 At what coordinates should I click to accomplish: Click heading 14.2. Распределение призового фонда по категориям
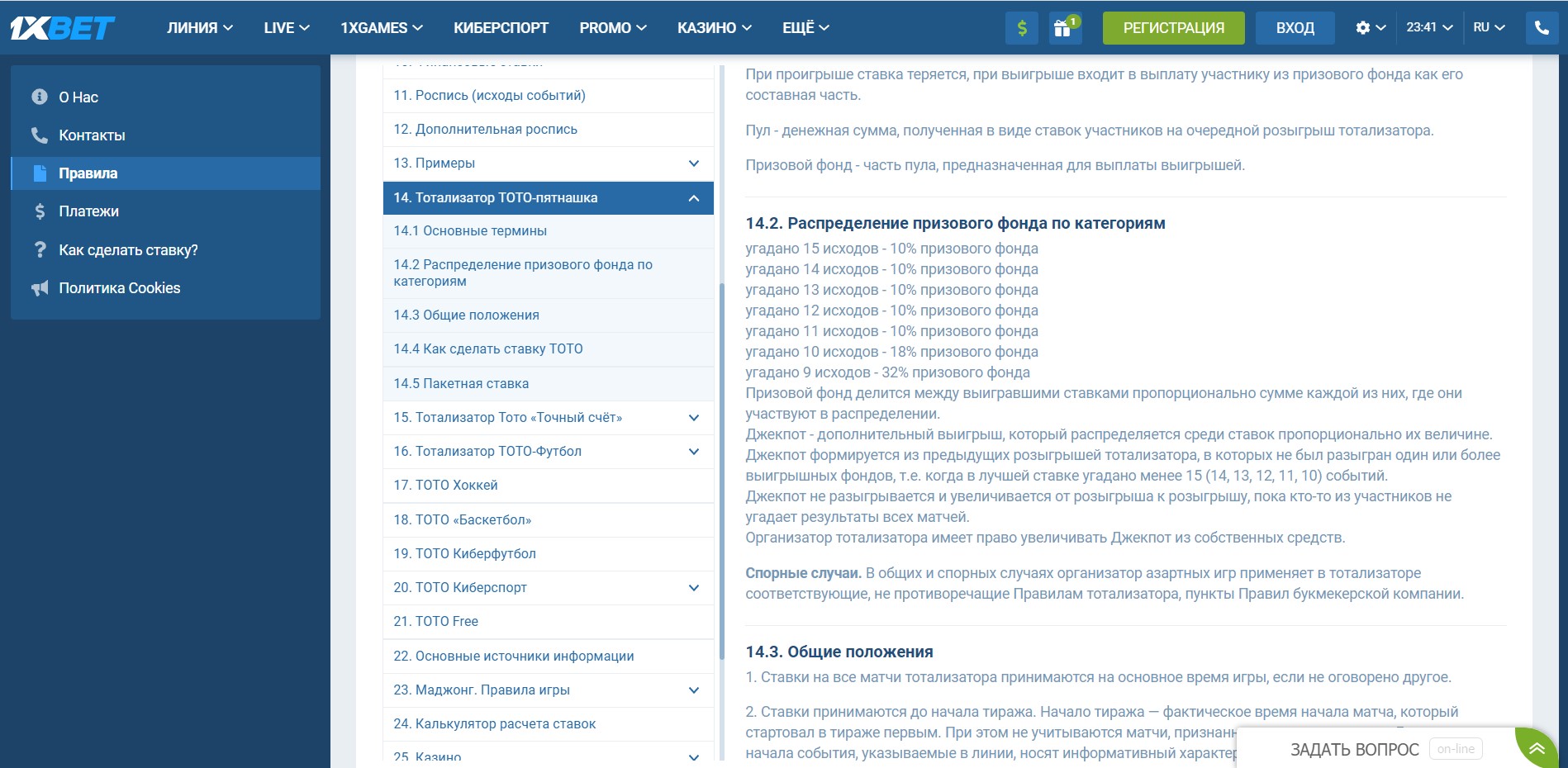[955, 223]
